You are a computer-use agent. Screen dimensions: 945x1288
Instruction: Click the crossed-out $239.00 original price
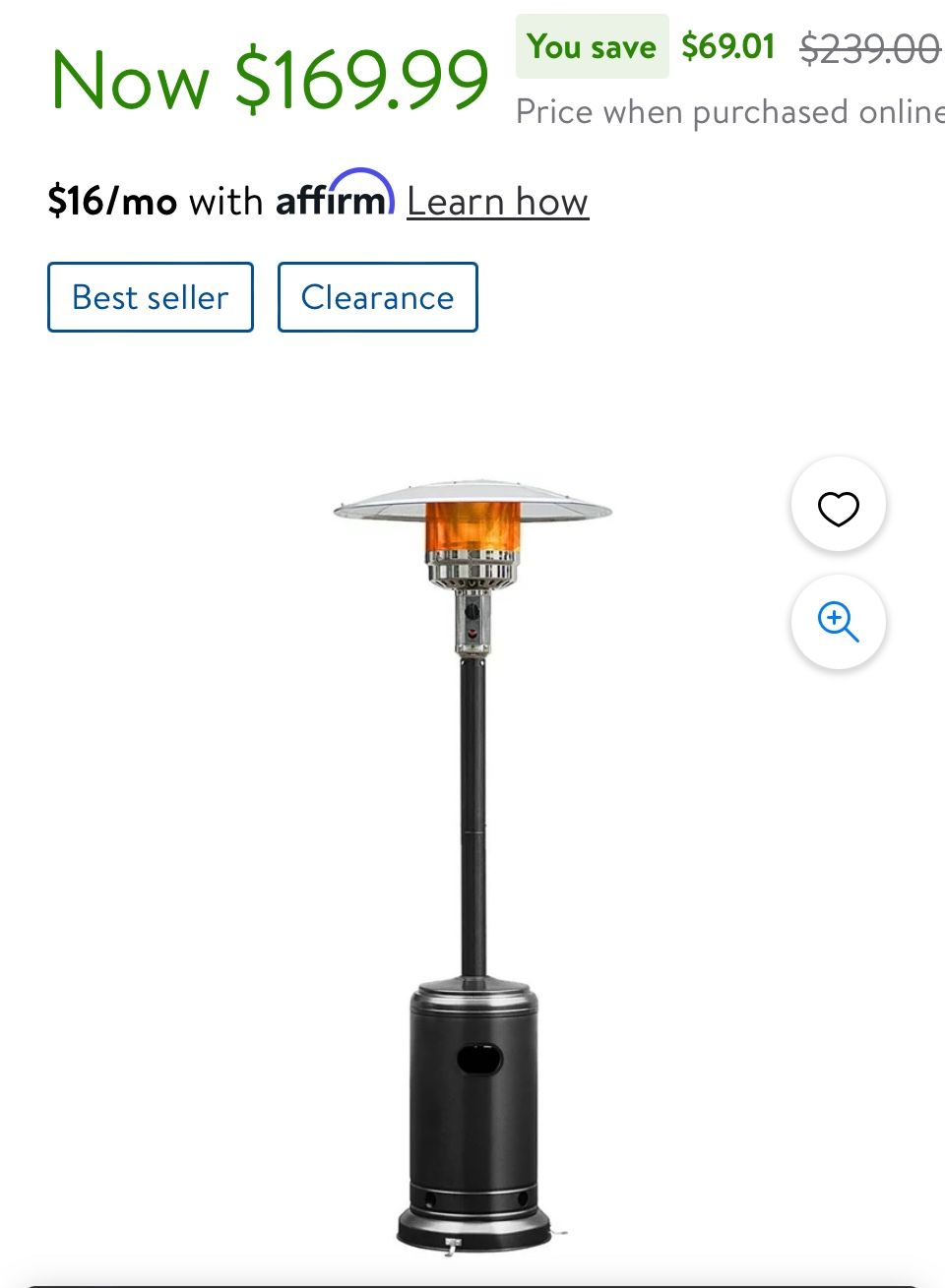[870, 48]
